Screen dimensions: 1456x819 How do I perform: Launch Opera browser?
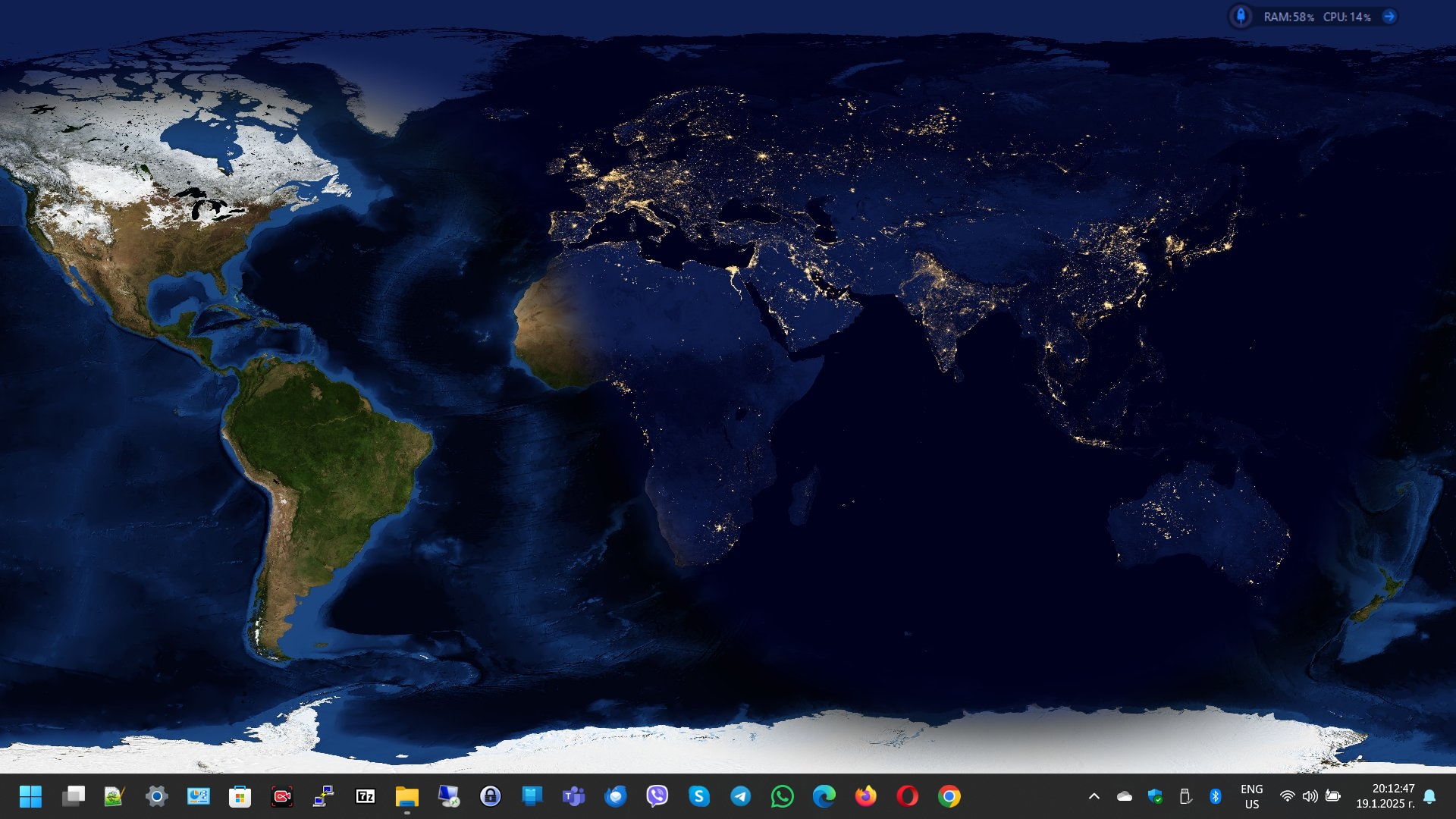908,796
